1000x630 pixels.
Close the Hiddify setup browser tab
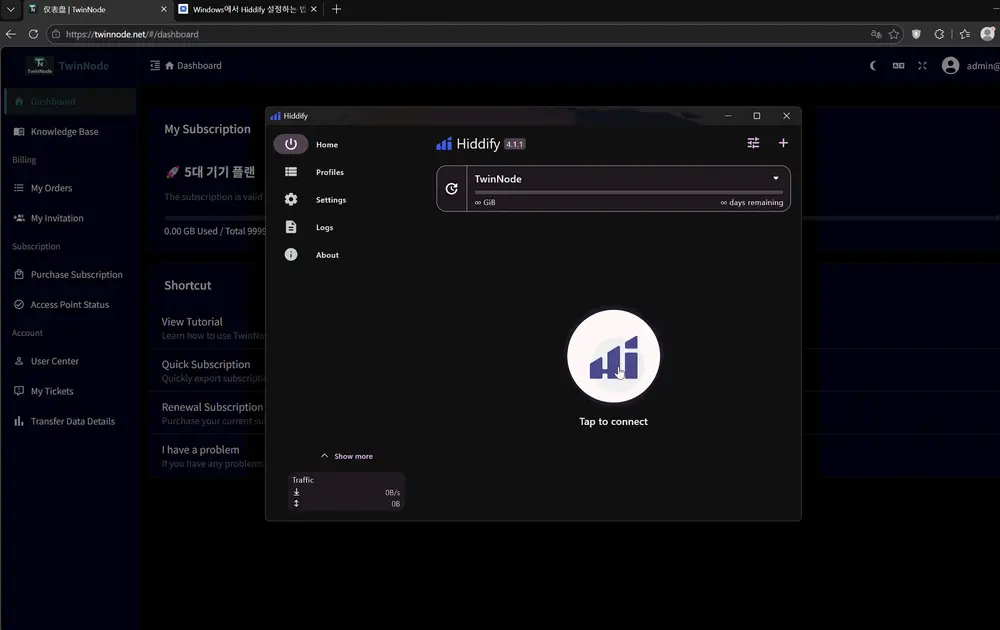tap(314, 10)
